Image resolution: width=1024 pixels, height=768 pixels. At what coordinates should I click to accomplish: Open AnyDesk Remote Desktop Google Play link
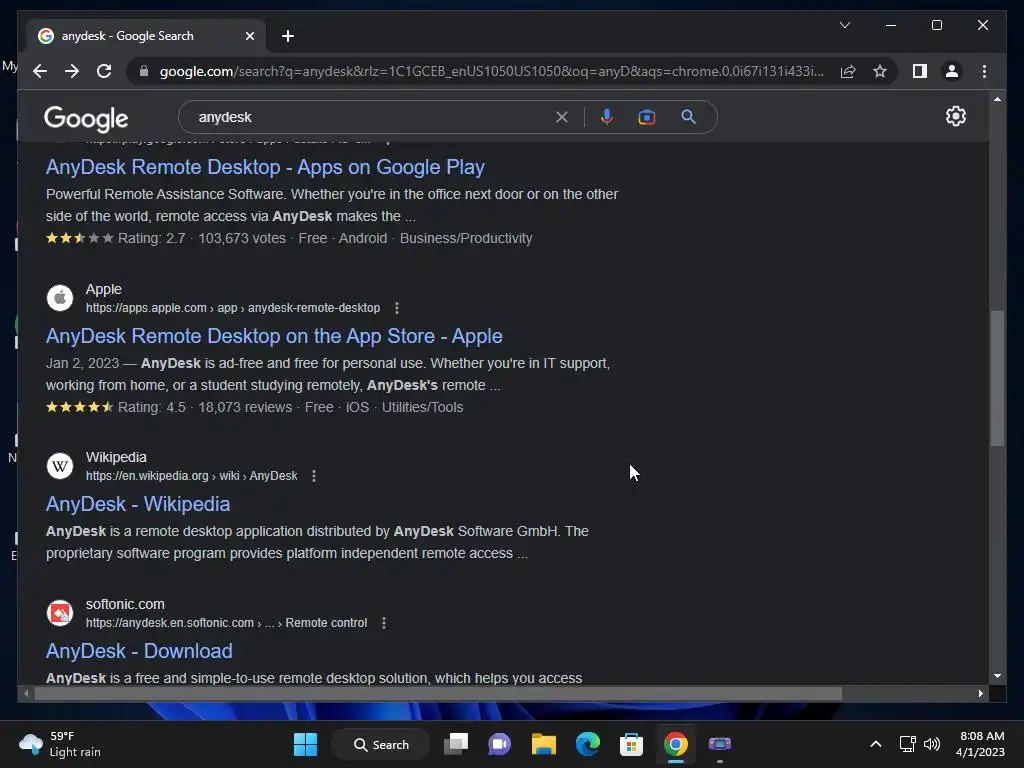point(265,167)
